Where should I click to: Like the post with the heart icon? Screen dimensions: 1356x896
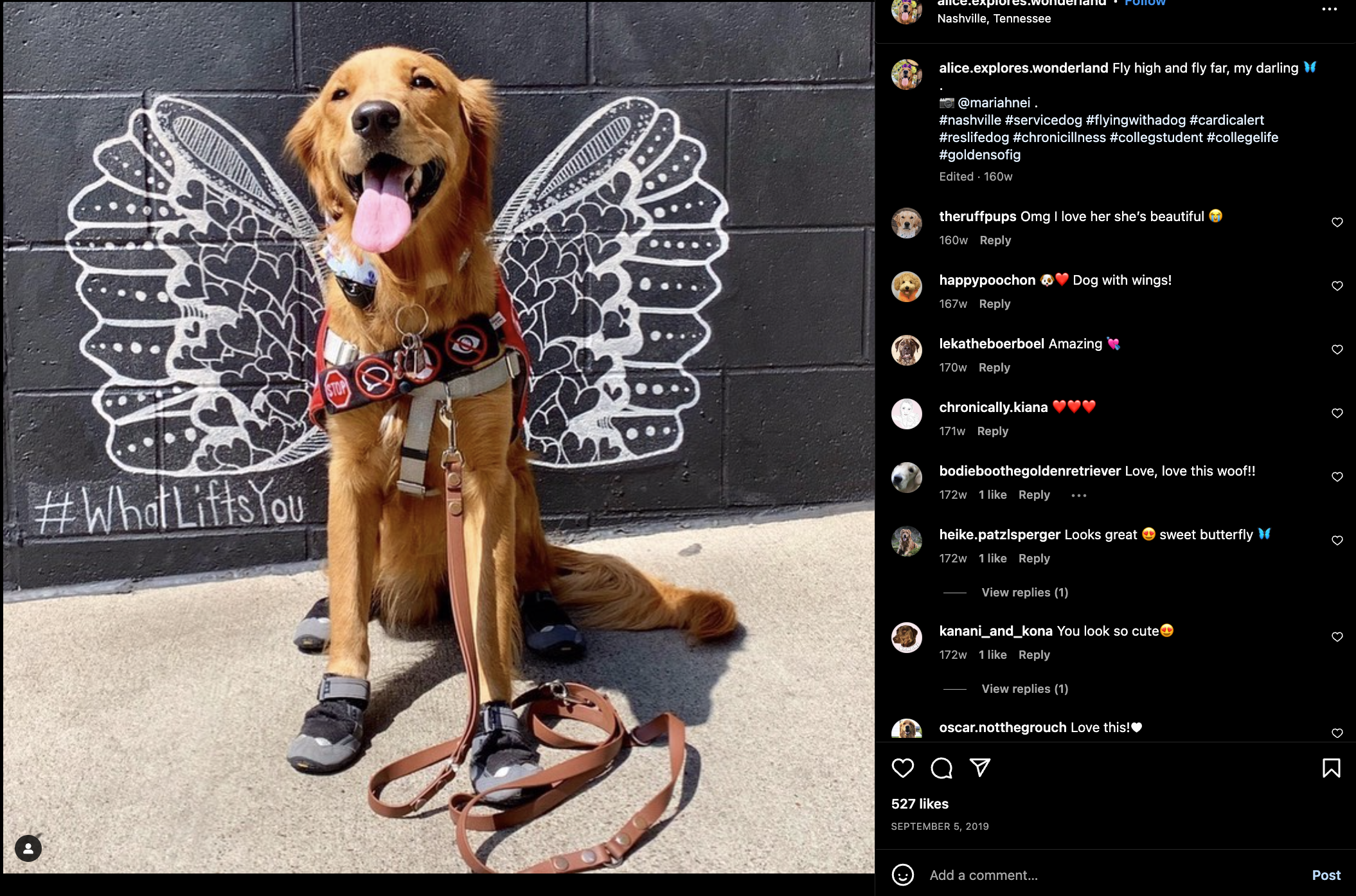coord(902,768)
